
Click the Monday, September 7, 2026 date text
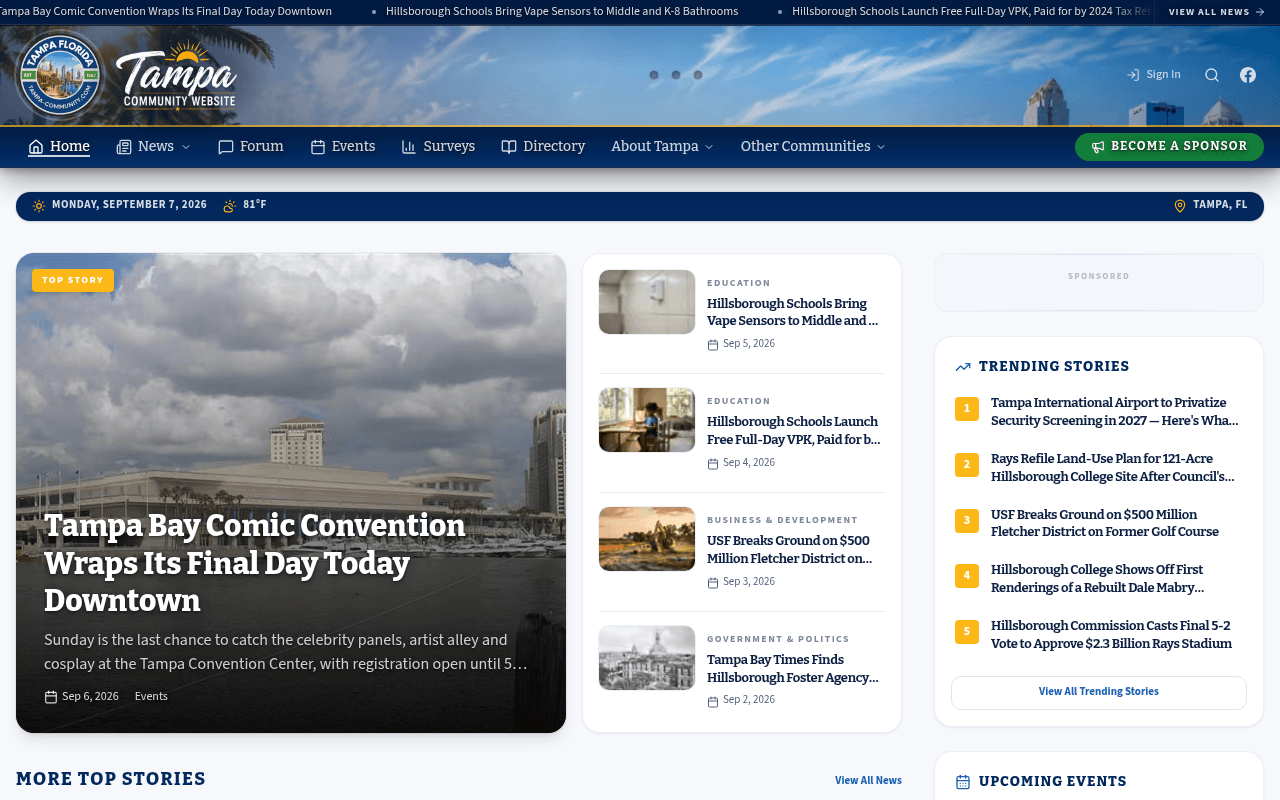click(129, 205)
